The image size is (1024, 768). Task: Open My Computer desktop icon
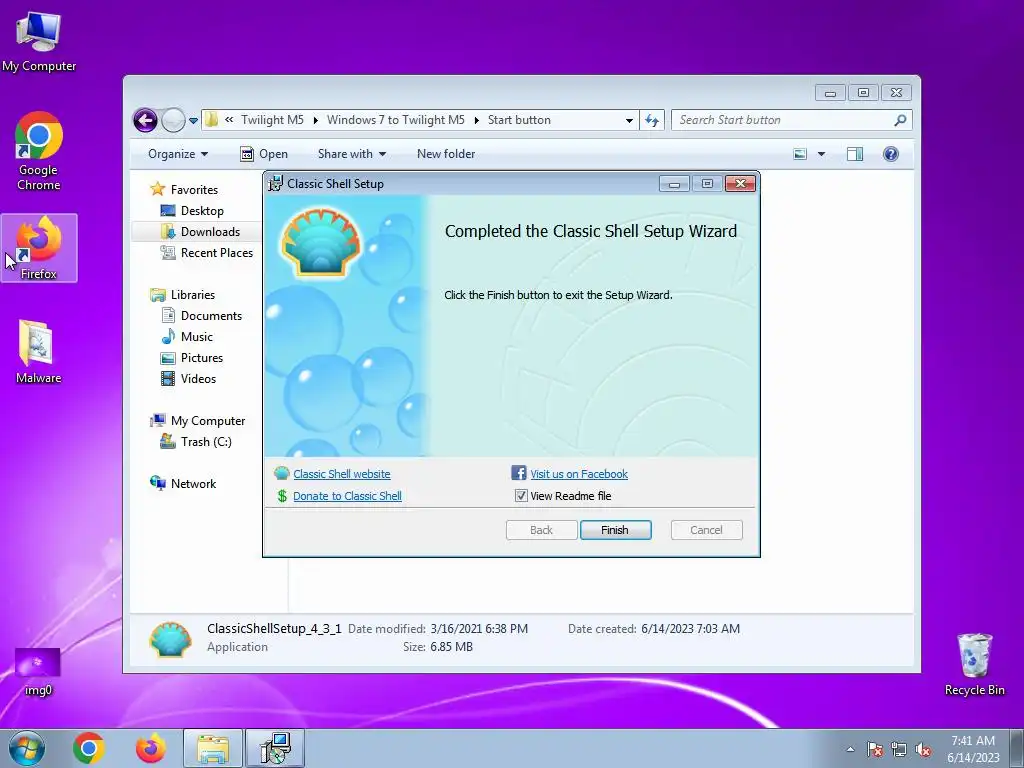[39, 42]
